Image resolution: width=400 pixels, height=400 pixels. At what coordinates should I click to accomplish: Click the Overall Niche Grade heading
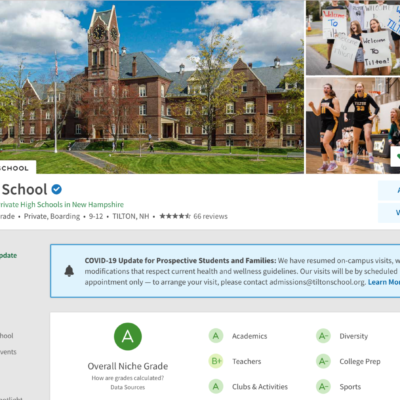click(128, 366)
